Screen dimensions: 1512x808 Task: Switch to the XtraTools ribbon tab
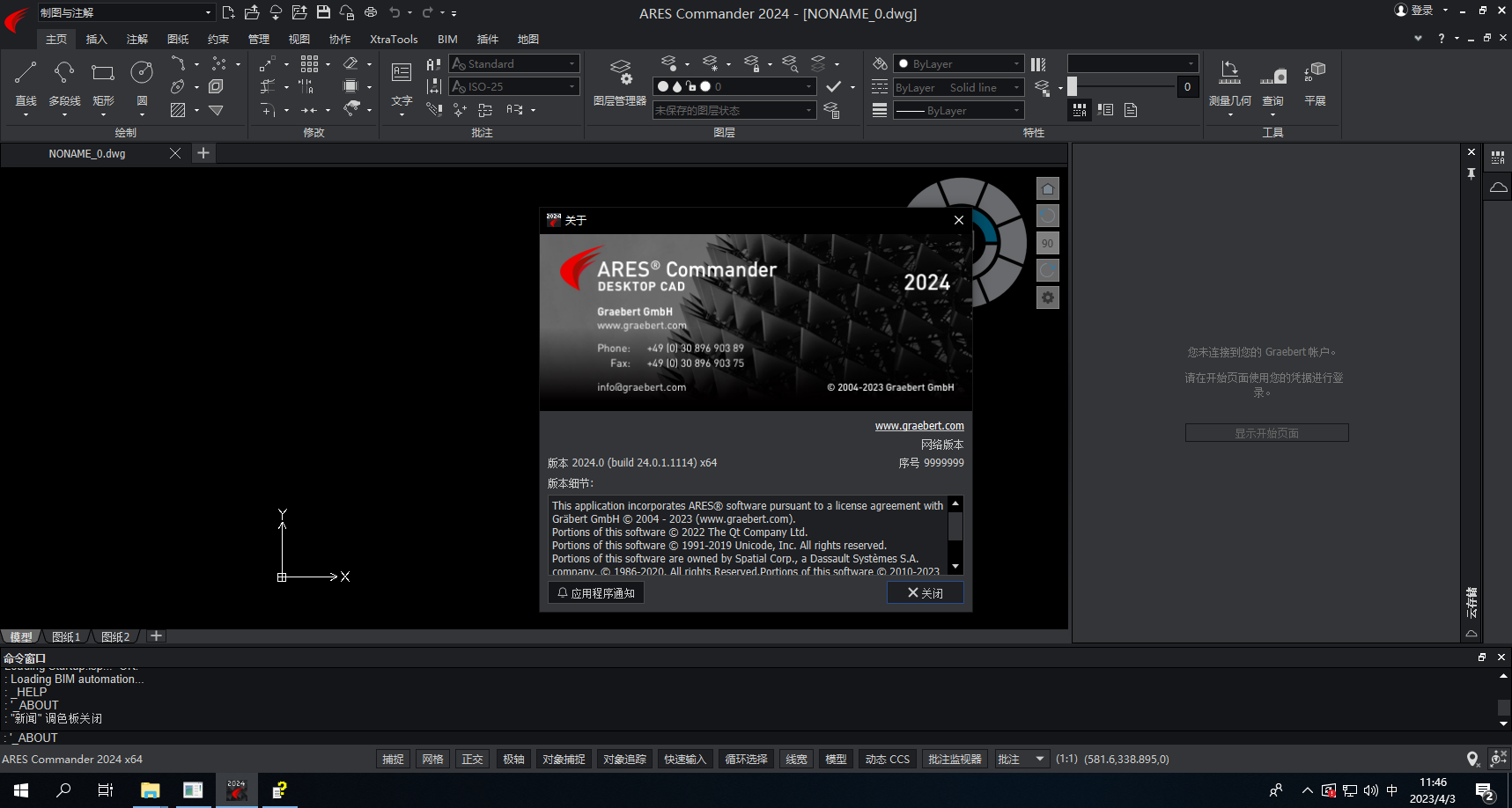(394, 39)
